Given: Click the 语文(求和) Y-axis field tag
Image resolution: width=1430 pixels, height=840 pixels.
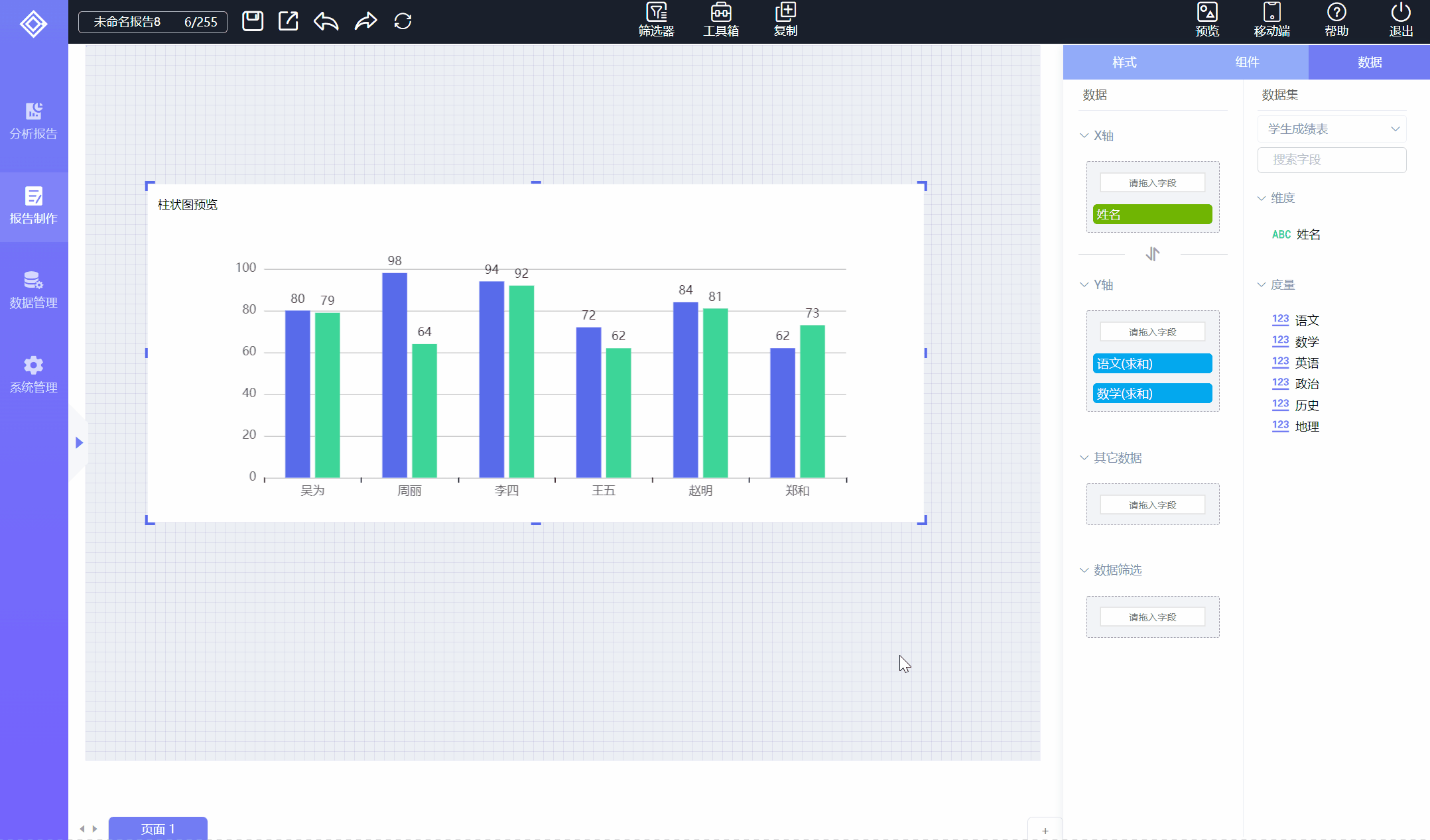Looking at the screenshot, I should click(1152, 363).
